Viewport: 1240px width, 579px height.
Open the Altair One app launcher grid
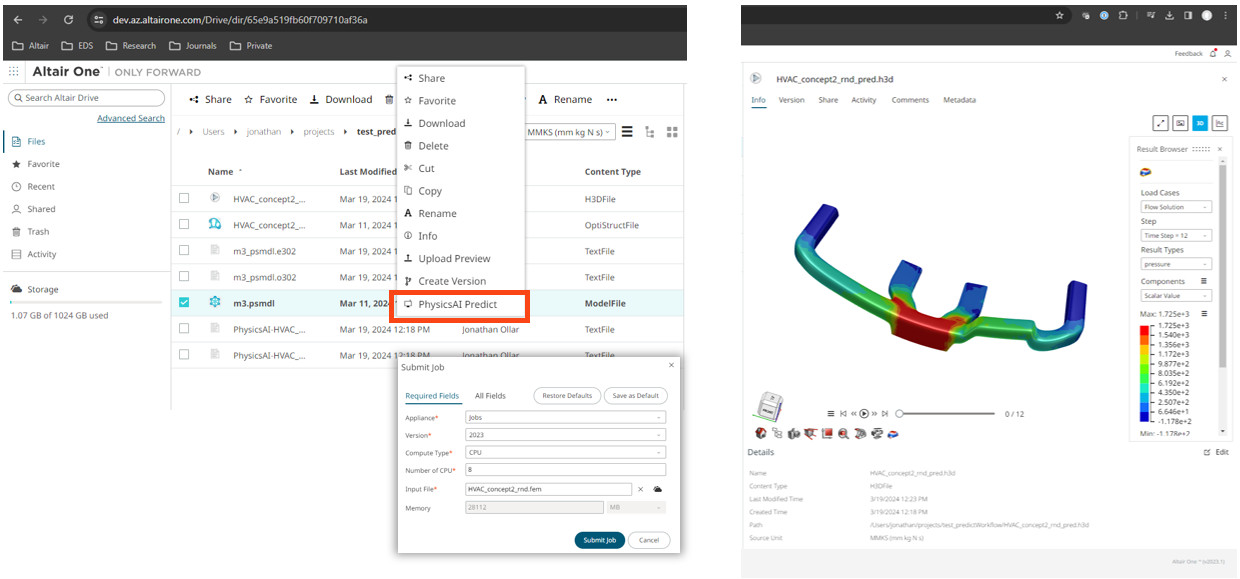click(x=14, y=72)
